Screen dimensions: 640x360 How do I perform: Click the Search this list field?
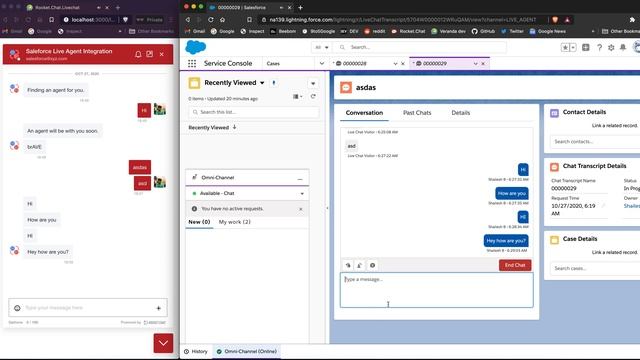click(x=253, y=112)
